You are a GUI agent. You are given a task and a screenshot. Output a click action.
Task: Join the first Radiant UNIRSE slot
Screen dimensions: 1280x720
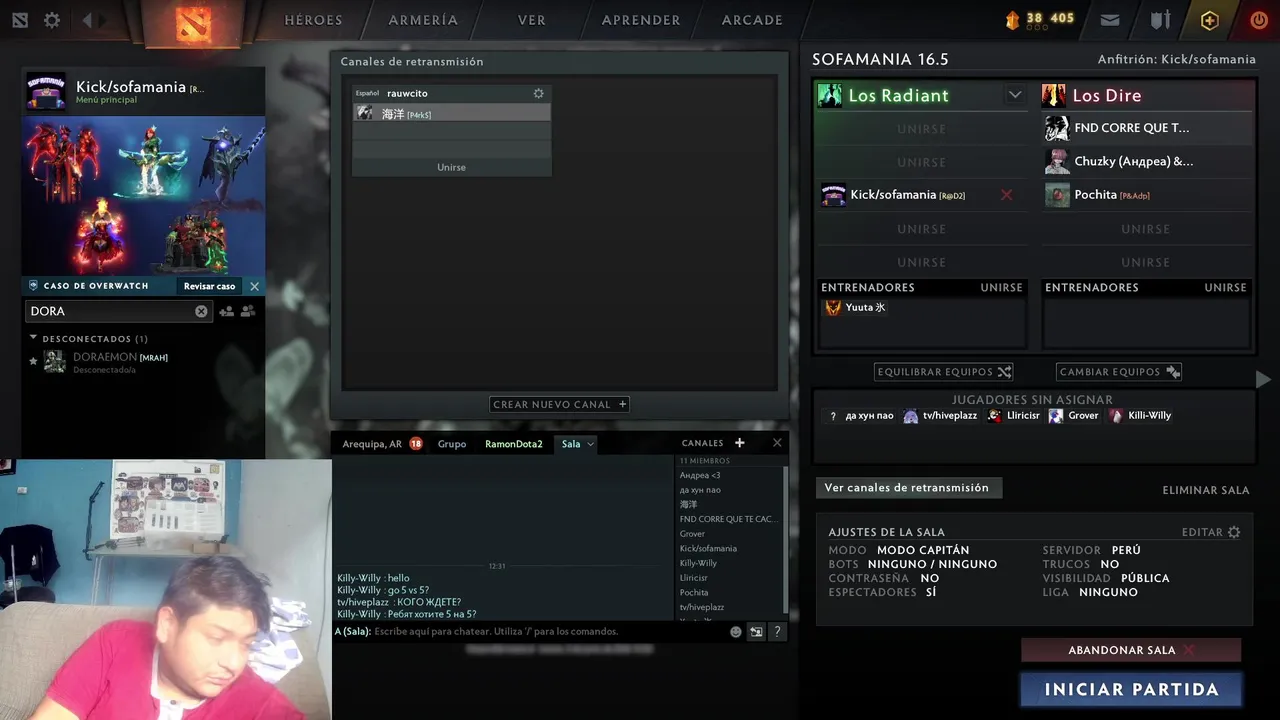921,129
